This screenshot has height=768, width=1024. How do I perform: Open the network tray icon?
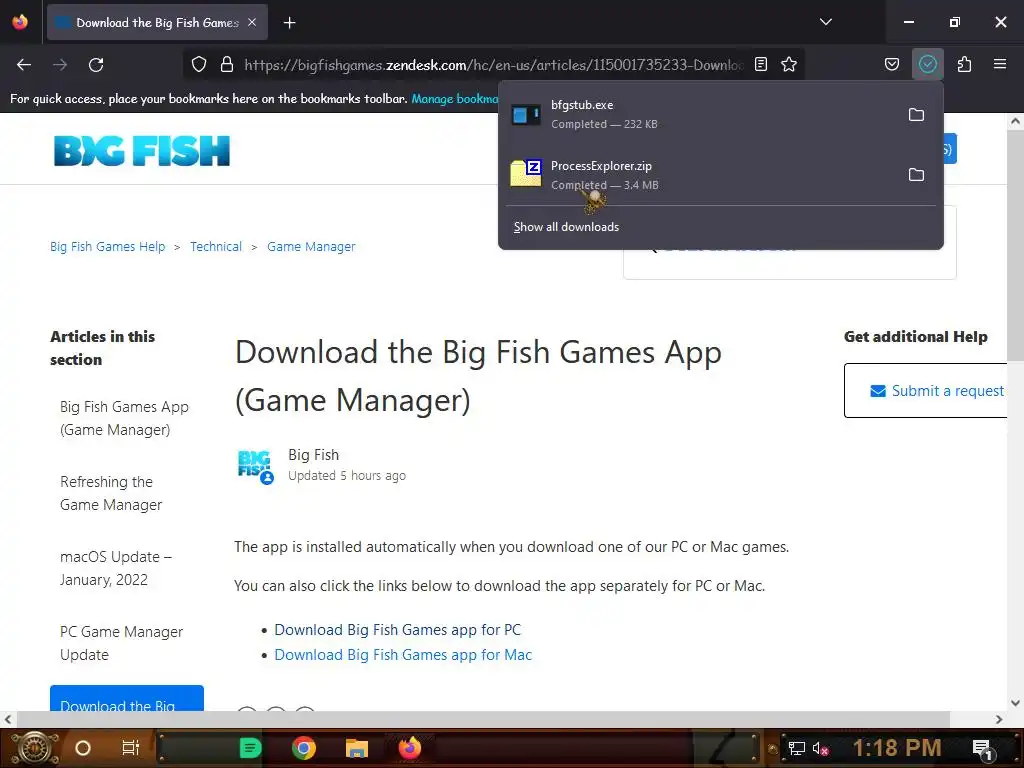click(x=797, y=748)
